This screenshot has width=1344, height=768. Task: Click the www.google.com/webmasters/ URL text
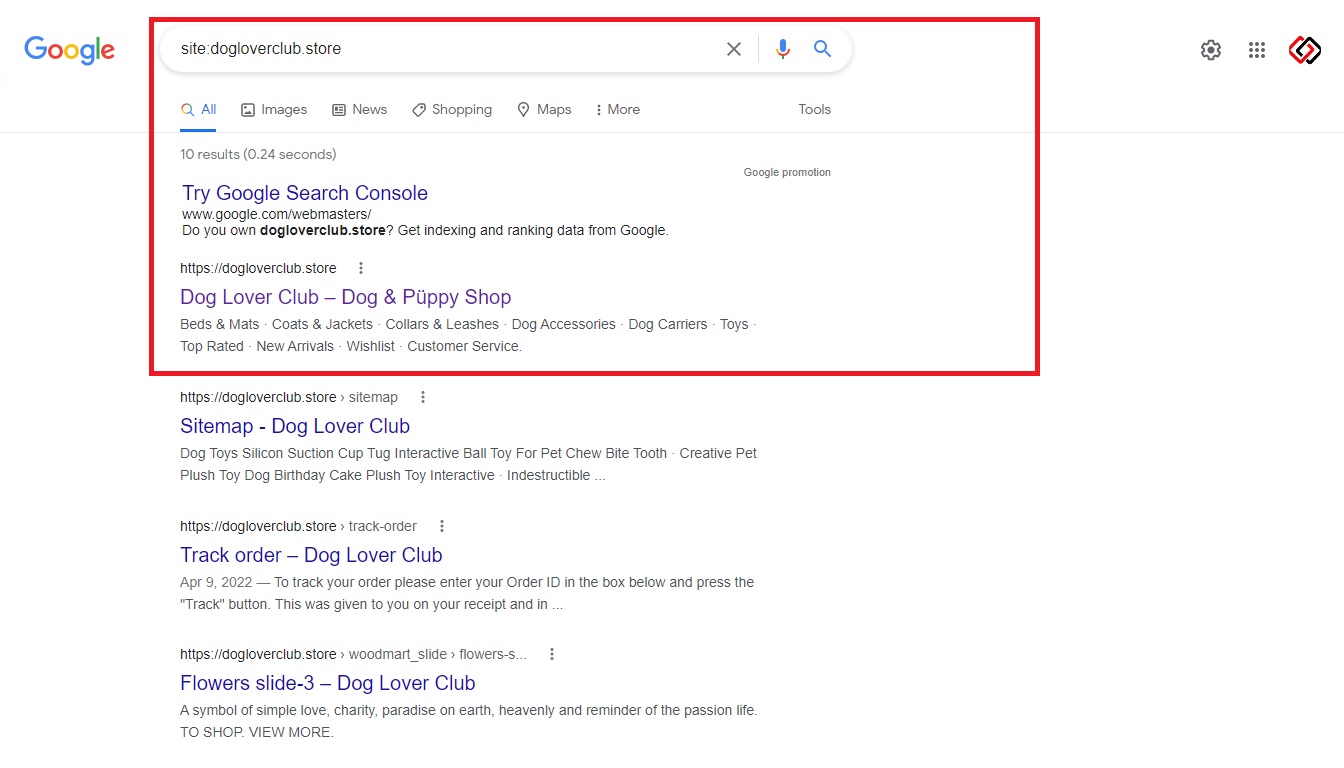[276, 214]
